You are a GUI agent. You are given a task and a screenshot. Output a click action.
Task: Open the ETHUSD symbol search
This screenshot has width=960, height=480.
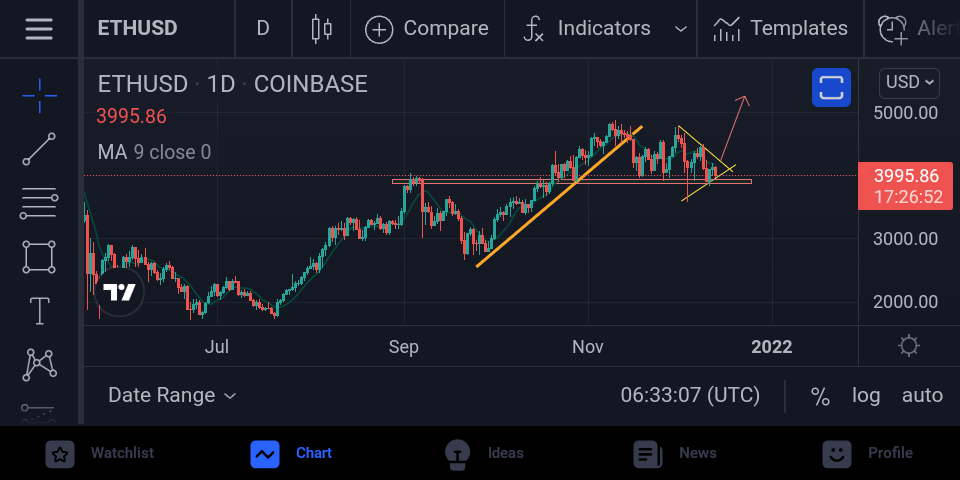[137, 28]
